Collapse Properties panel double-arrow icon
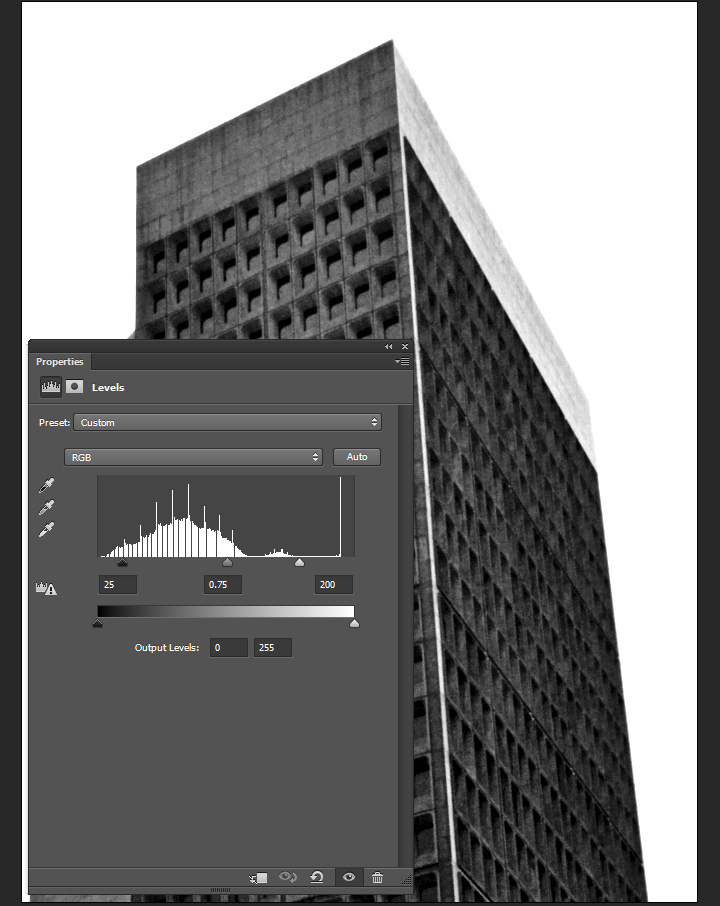720x906 pixels. (x=388, y=346)
